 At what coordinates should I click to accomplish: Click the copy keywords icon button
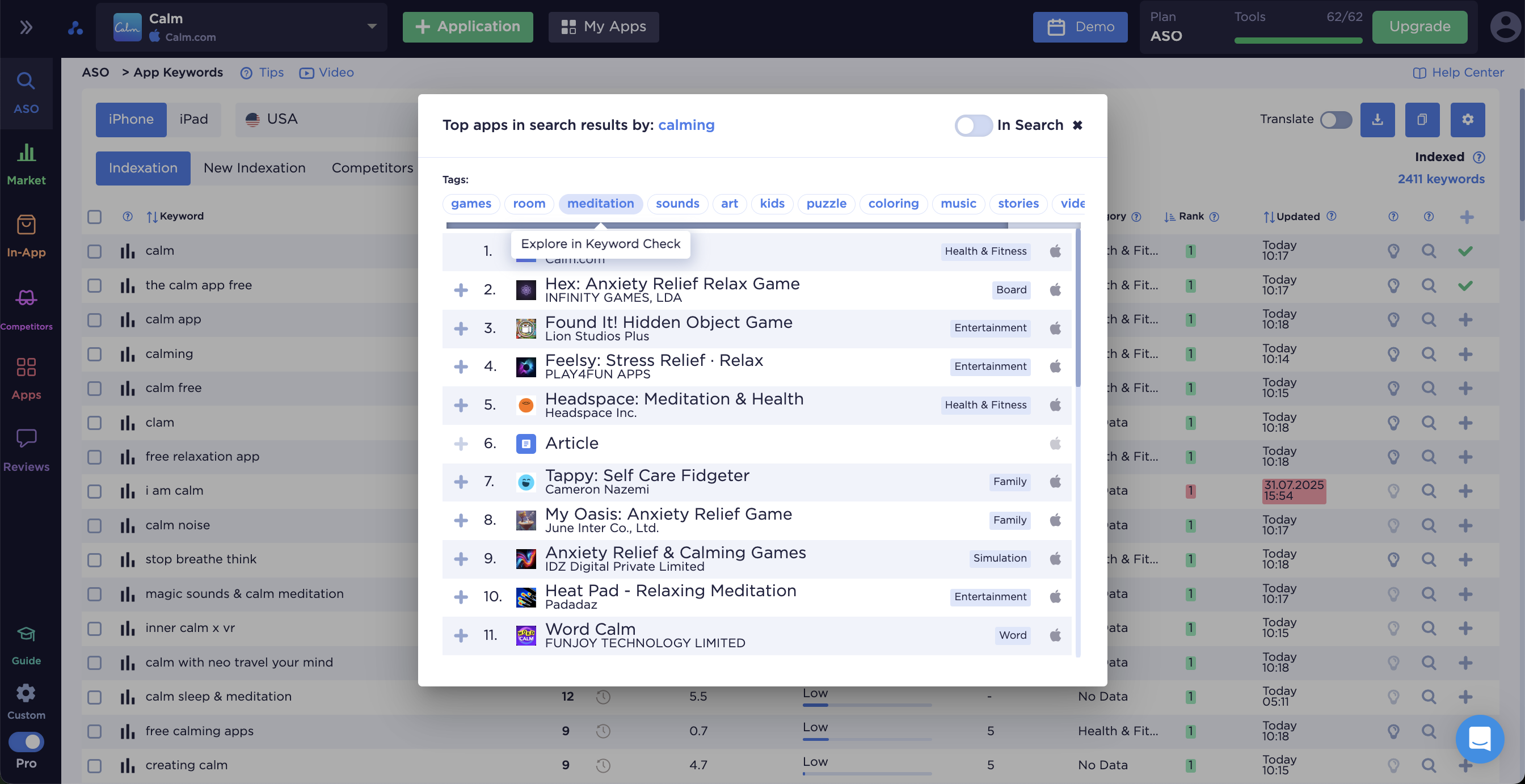point(1422,120)
